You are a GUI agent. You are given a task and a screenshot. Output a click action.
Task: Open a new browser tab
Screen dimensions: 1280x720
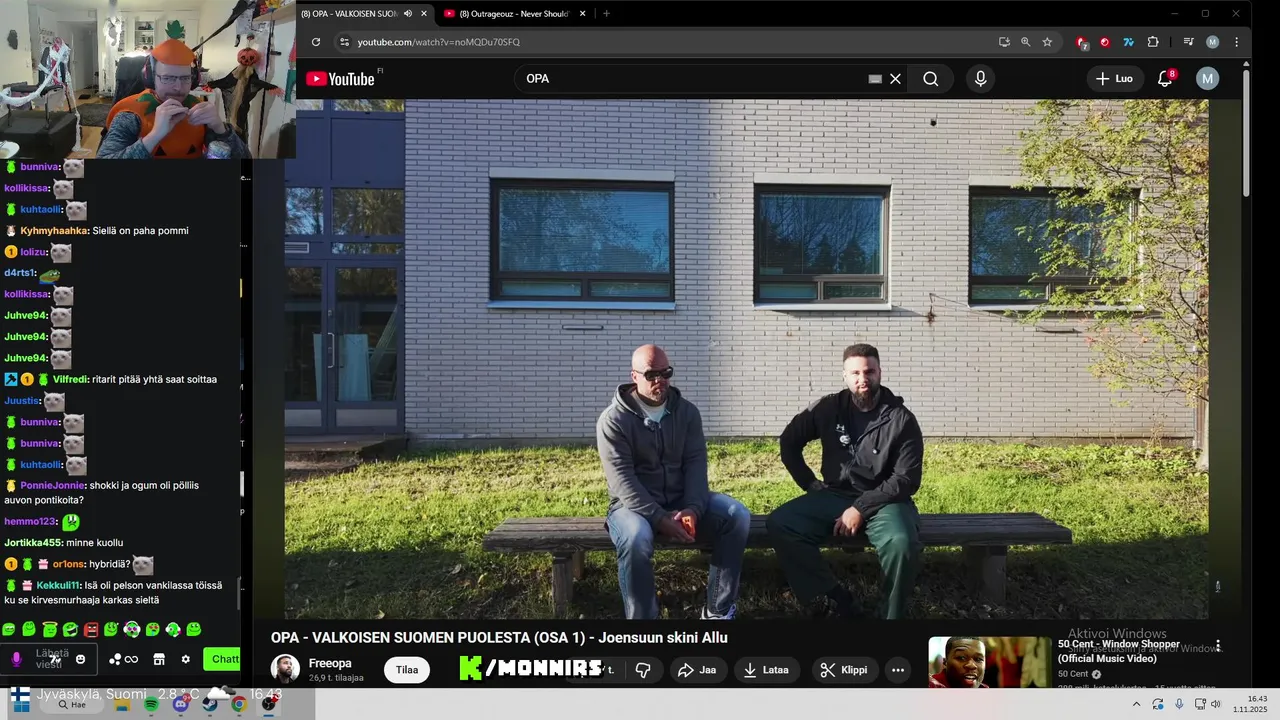point(606,14)
